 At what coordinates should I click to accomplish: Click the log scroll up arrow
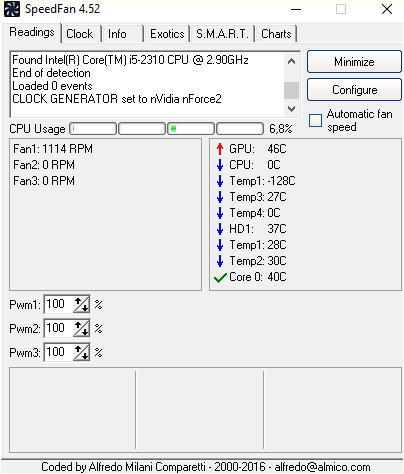coord(291,61)
